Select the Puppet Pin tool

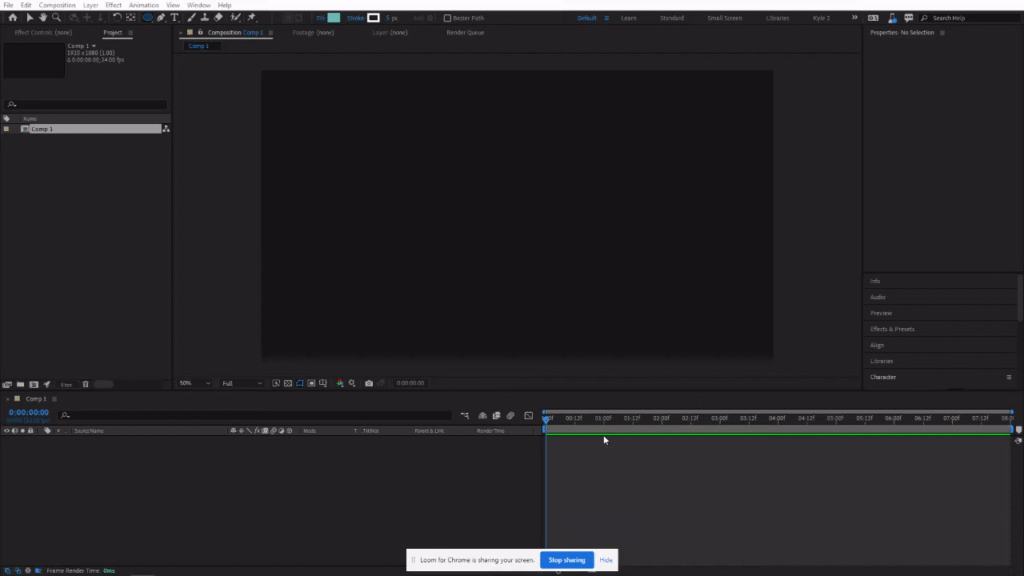coord(251,18)
